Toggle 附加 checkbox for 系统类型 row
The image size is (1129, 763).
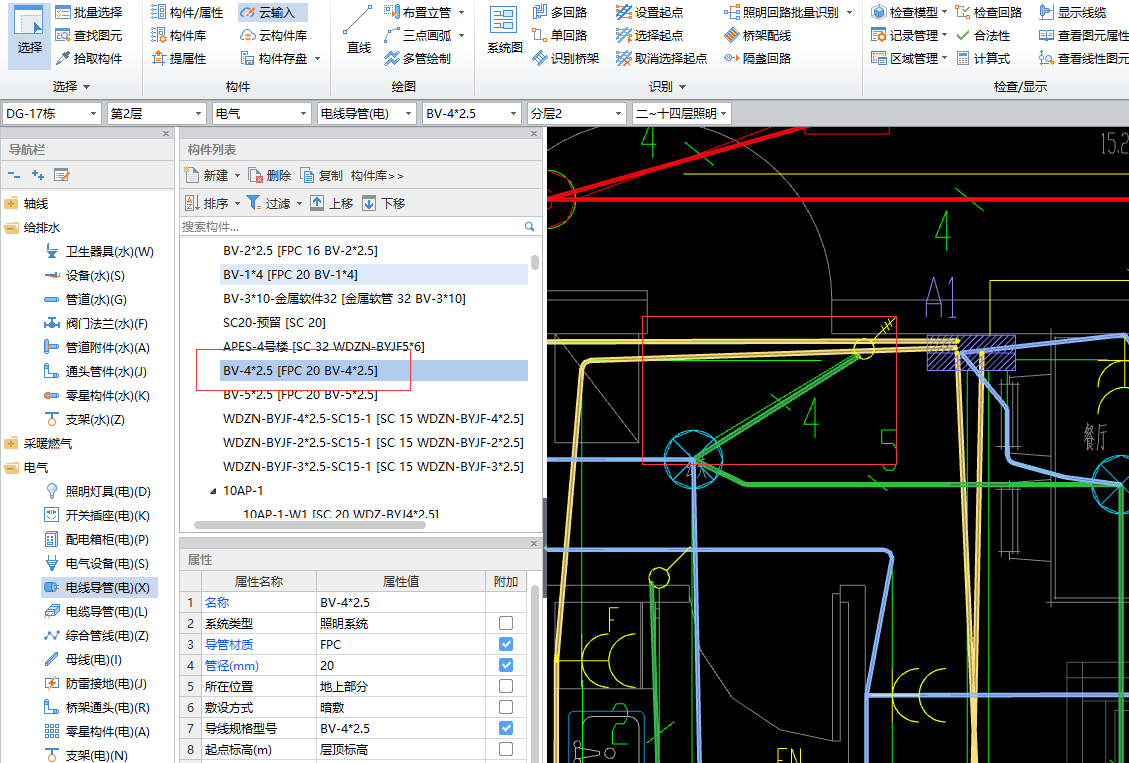505,623
